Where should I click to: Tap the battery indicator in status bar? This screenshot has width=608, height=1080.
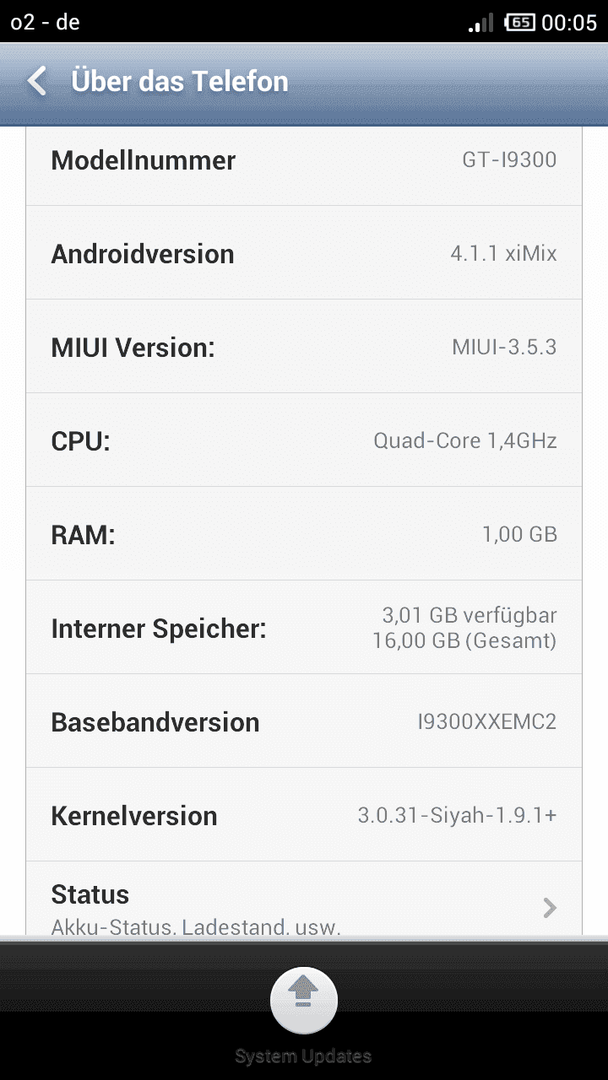[x=520, y=22]
